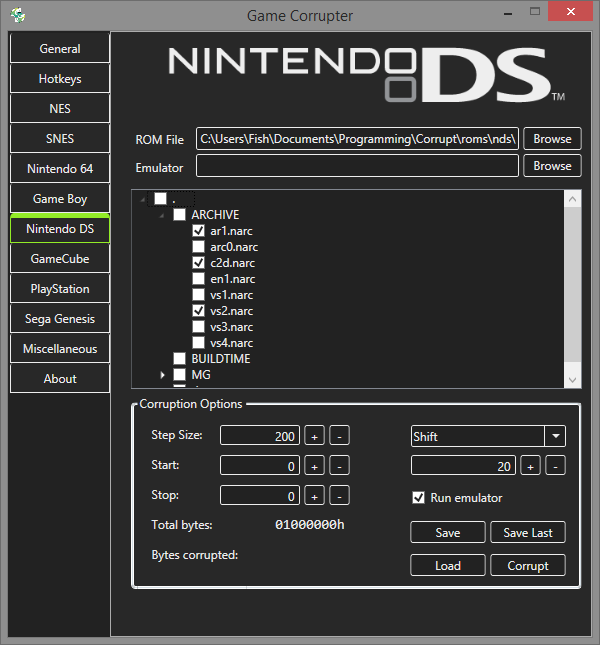Image resolution: width=600 pixels, height=645 pixels.
Task: Select the Game Boy tab
Action: point(60,199)
